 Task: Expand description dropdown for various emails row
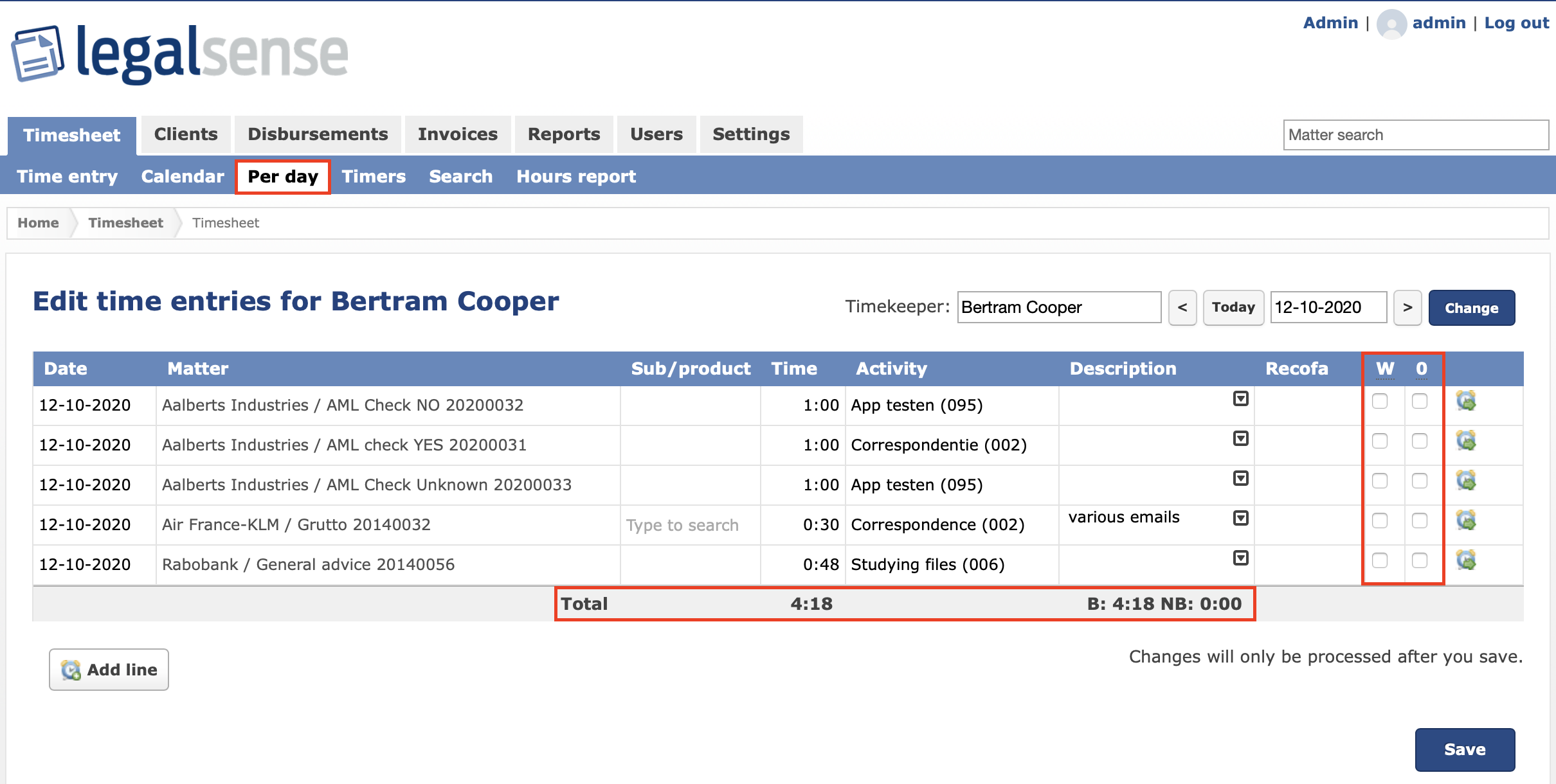[1241, 519]
